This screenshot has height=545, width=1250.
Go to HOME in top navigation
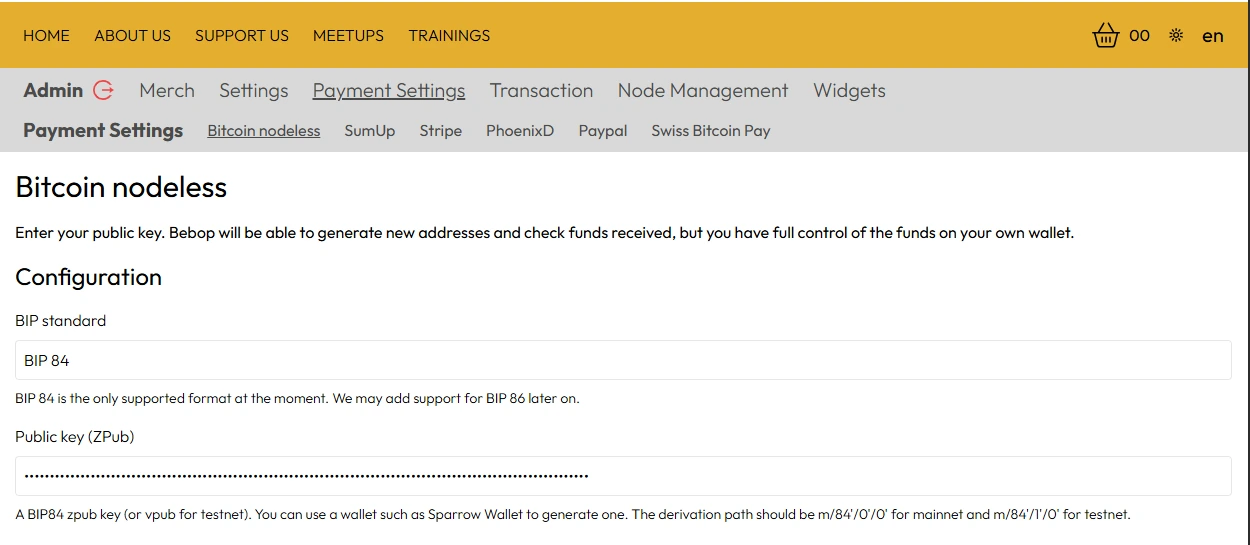46,36
